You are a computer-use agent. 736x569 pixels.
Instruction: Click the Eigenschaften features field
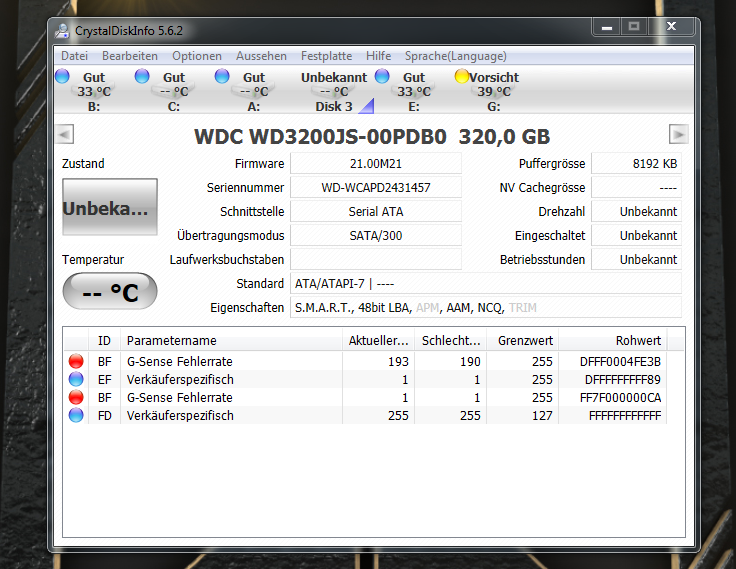(x=486, y=308)
